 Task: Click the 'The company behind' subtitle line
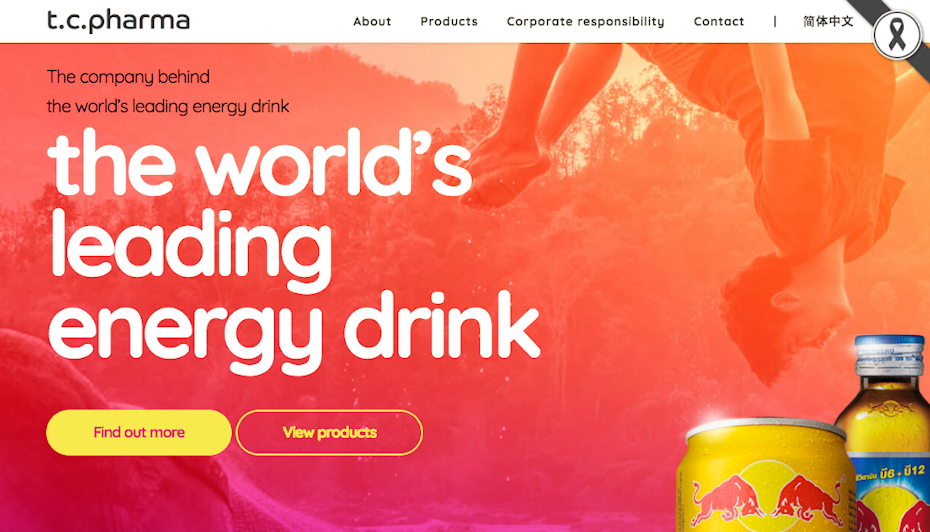point(128,77)
